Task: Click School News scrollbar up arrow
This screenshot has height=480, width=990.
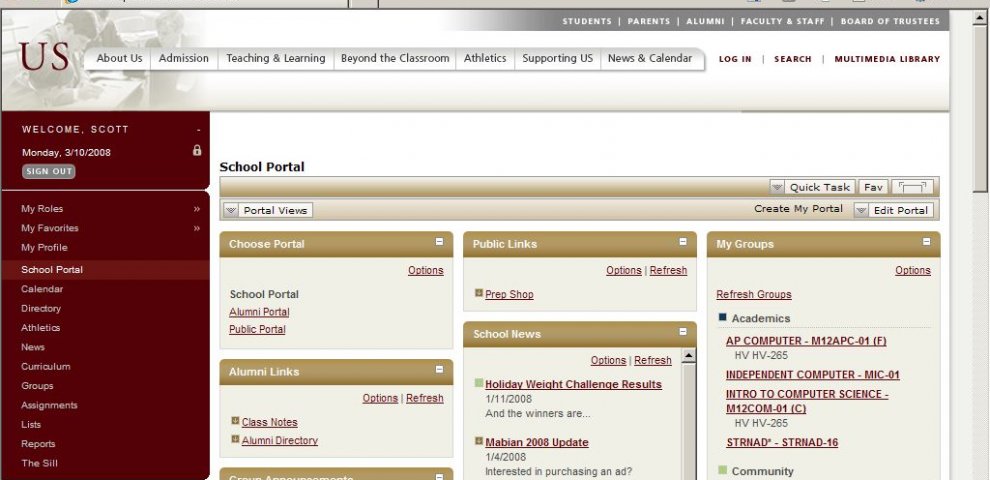Action: (x=689, y=356)
